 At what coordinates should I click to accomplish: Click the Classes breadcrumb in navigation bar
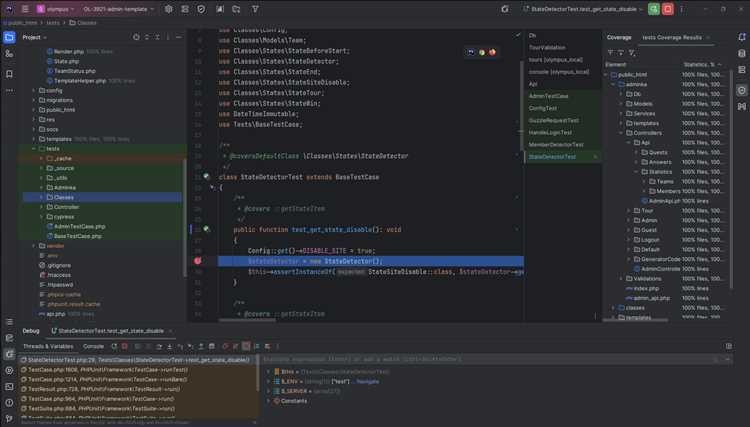click(83, 22)
